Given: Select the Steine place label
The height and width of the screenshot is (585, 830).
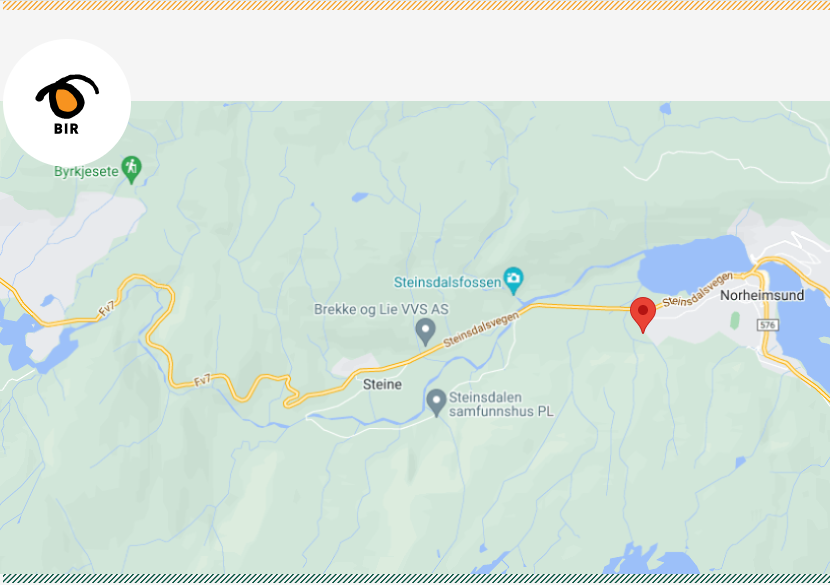Looking at the screenshot, I should click(382, 384).
